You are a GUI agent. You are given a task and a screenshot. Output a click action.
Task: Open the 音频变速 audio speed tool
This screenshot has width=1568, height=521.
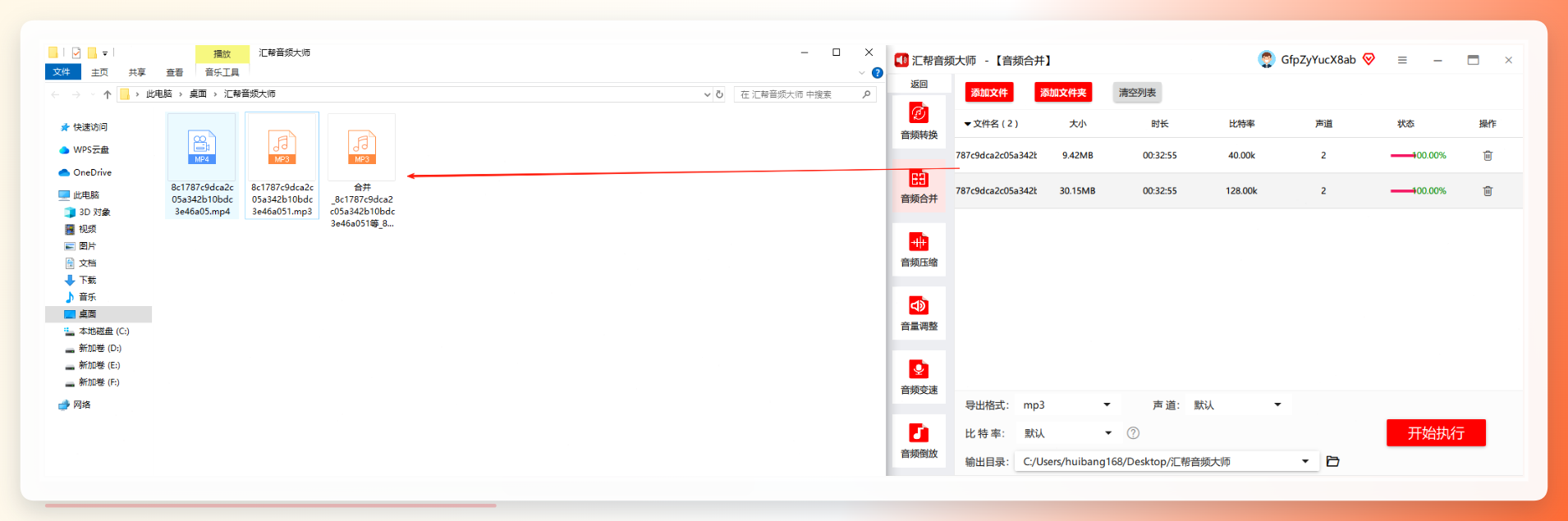pyautogui.click(x=919, y=377)
